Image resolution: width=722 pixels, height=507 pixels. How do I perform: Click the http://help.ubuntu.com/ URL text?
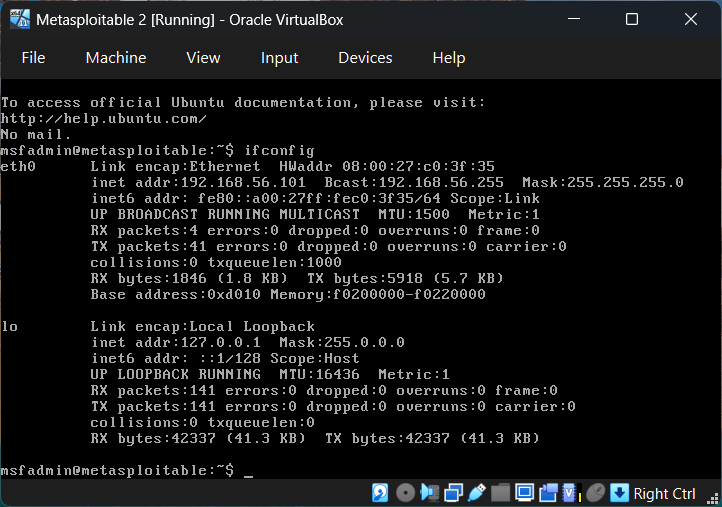coord(104,118)
